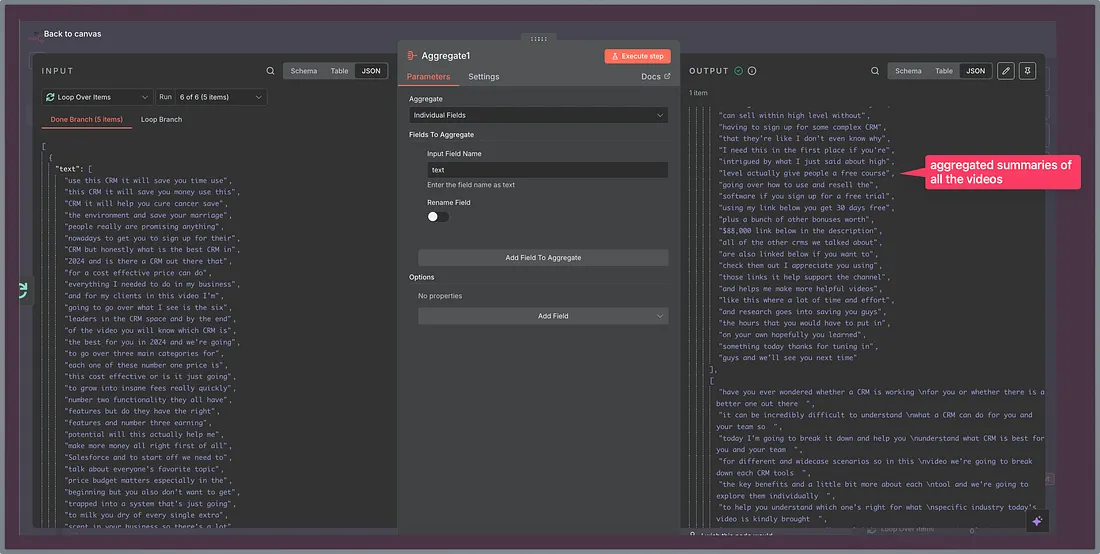
Task: Open the Aggregate Individual Fields dropdown
Action: (x=538, y=116)
